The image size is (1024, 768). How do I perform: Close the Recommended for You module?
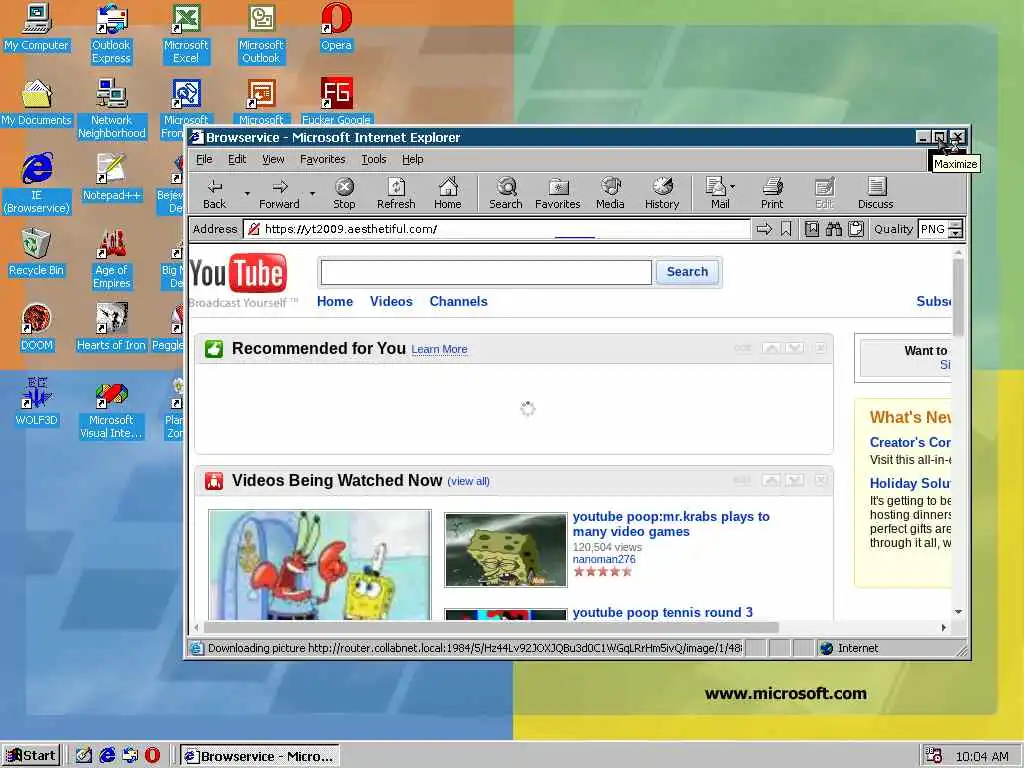[x=820, y=348]
